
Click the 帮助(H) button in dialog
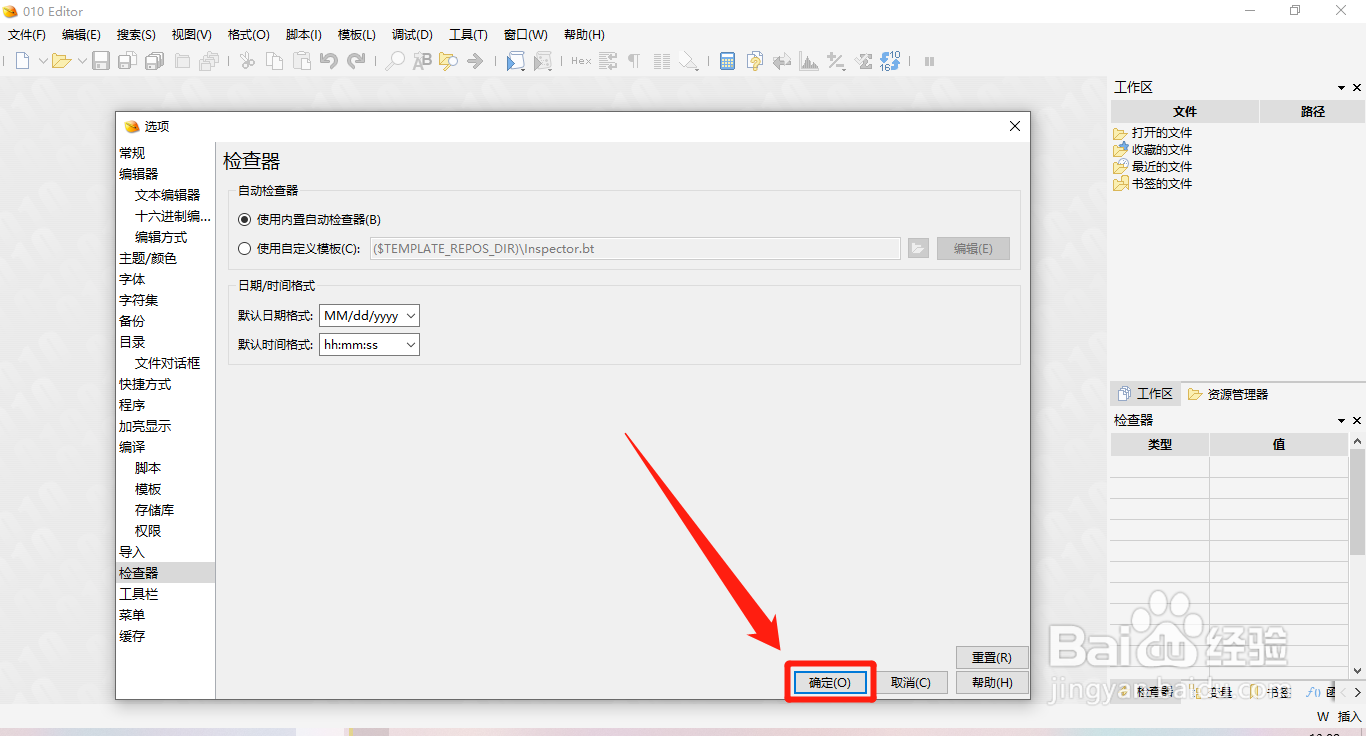[x=992, y=682]
